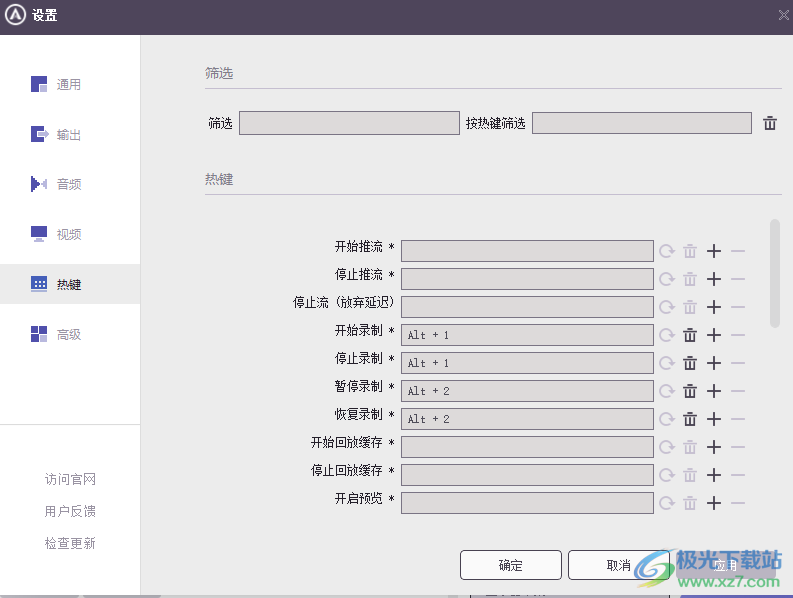Add another hotkey for 暂停录制
The height and width of the screenshot is (598, 793).
click(x=714, y=391)
